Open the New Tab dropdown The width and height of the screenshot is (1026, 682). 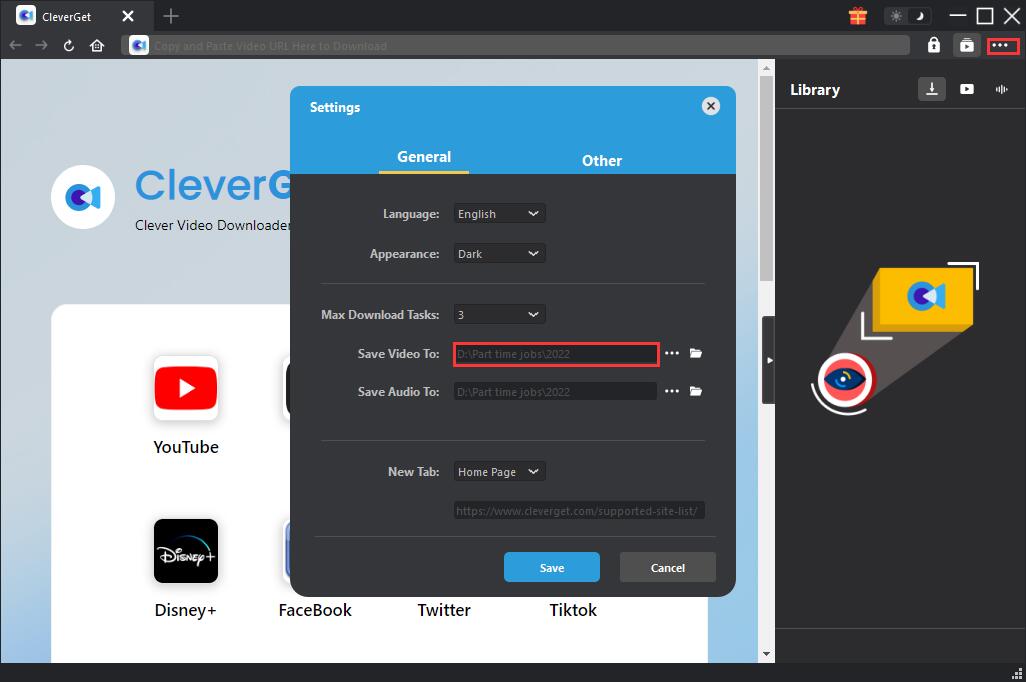499,471
